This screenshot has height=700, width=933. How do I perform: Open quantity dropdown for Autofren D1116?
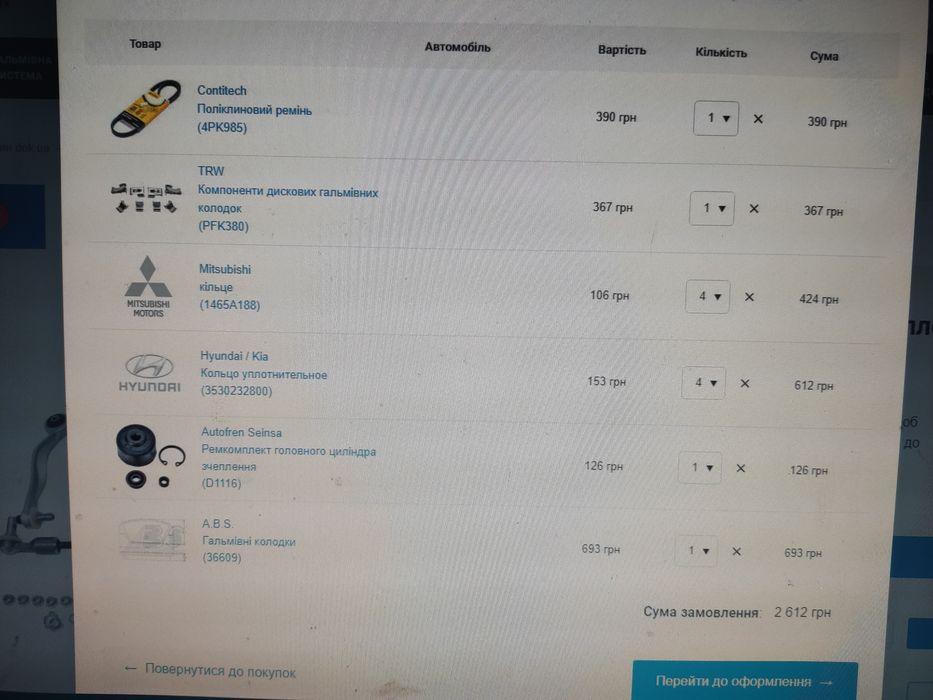pos(700,468)
